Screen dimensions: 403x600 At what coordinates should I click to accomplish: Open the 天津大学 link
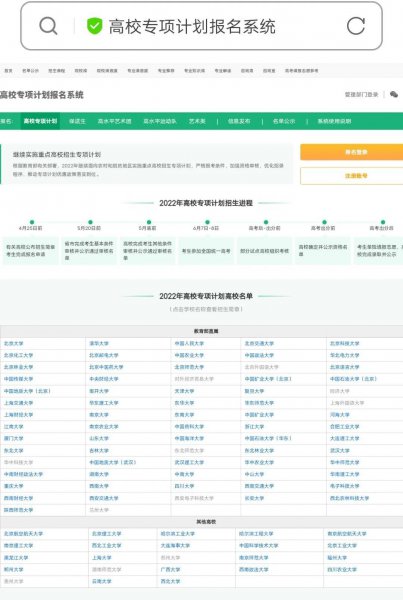pos(184,391)
